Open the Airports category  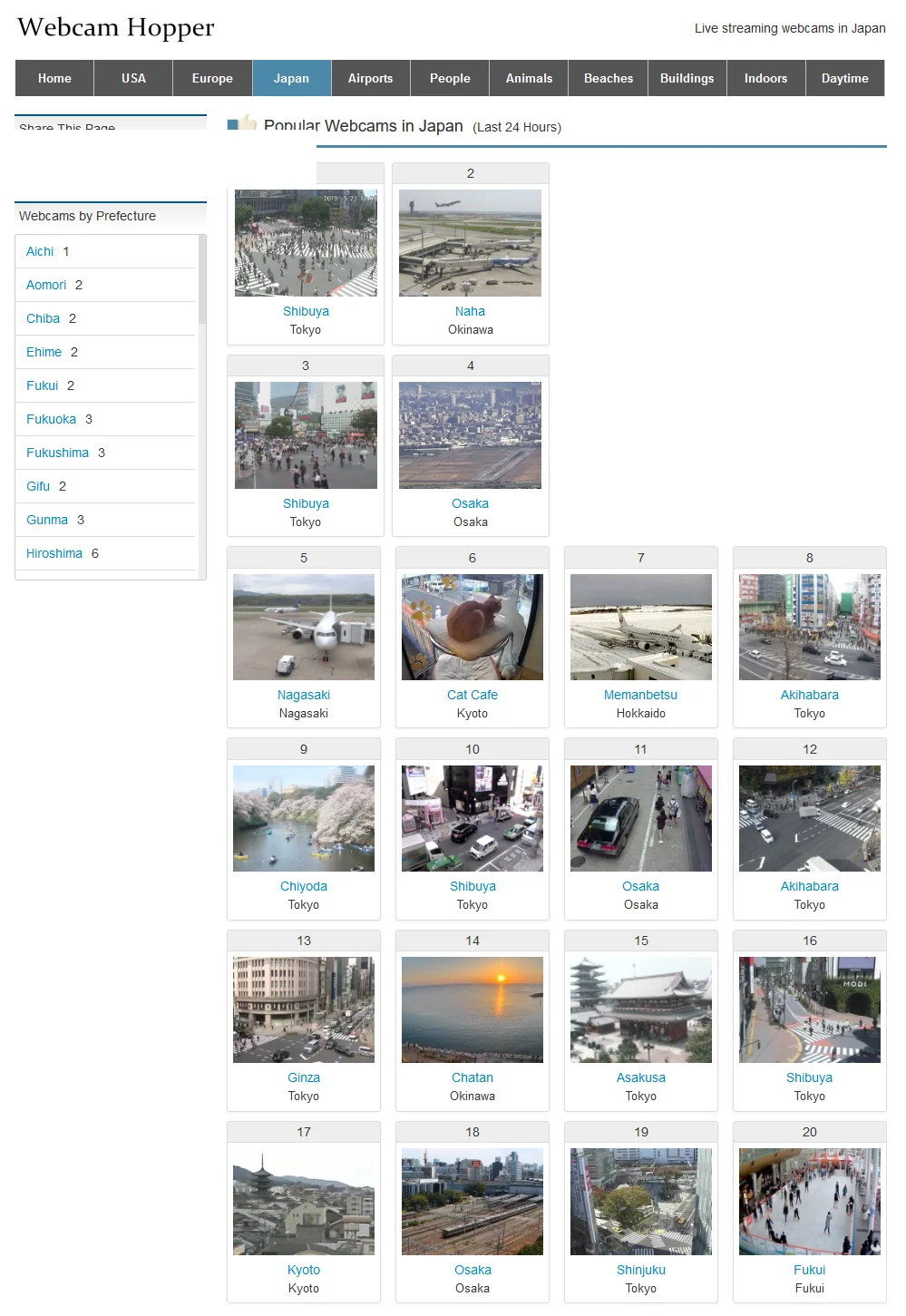pos(371,78)
